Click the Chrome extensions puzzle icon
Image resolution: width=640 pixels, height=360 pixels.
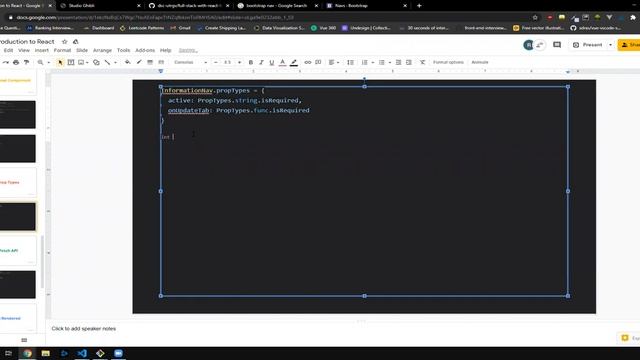pyautogui.click(x=633, y=18)
